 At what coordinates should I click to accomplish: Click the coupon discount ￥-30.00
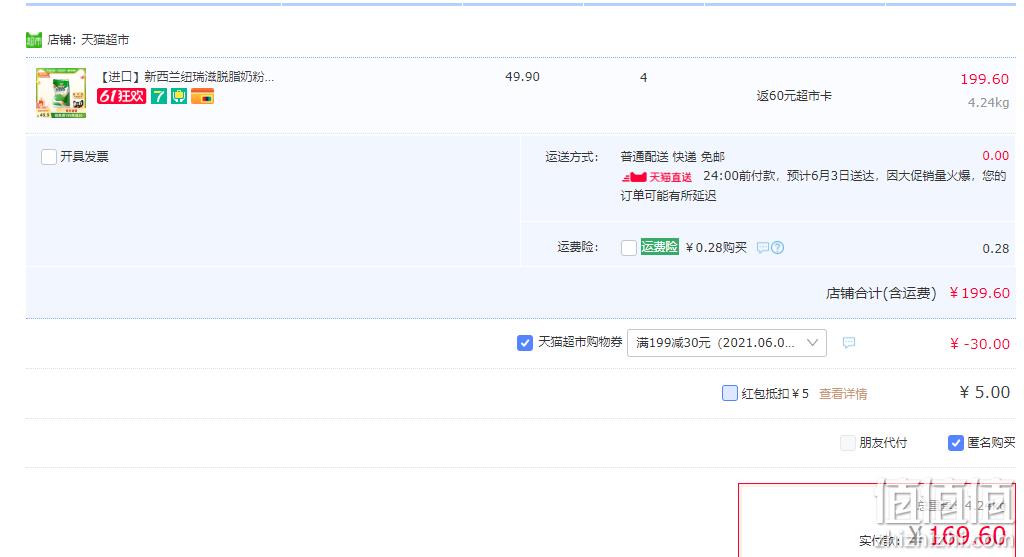click(980, 343)
